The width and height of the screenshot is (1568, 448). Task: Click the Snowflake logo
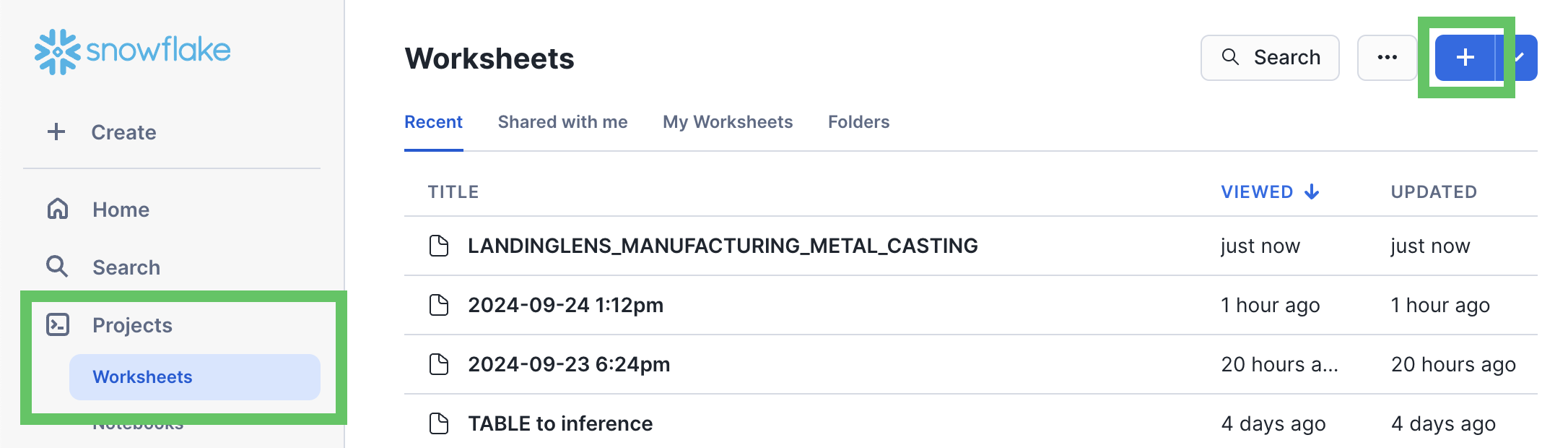[133, 51]
